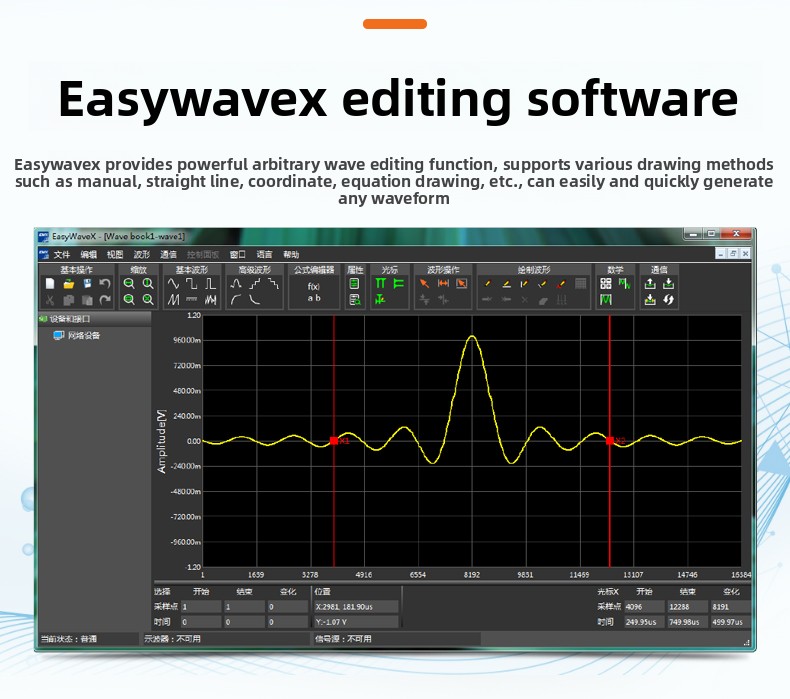Click the 采样点 start field under 选择

[x=200, y=606]
